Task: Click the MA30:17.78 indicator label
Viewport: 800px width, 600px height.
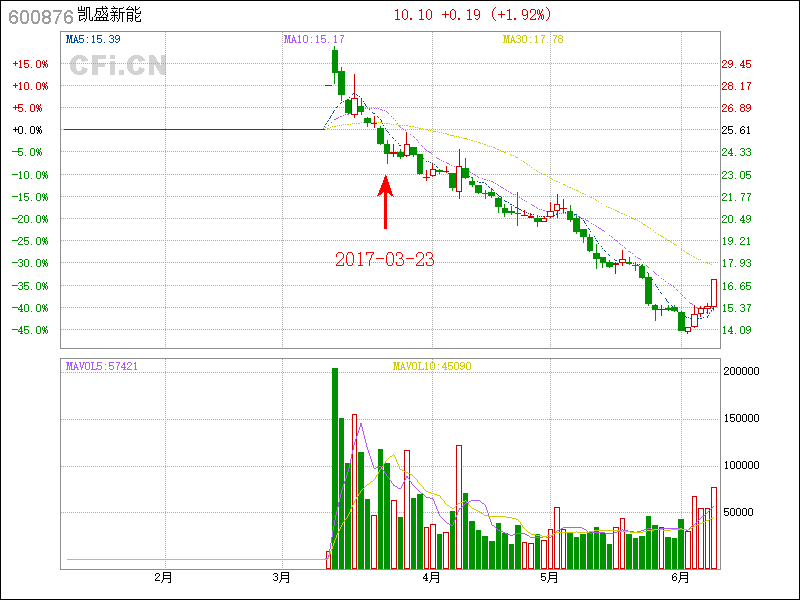Action: click(x=533, y=39)
